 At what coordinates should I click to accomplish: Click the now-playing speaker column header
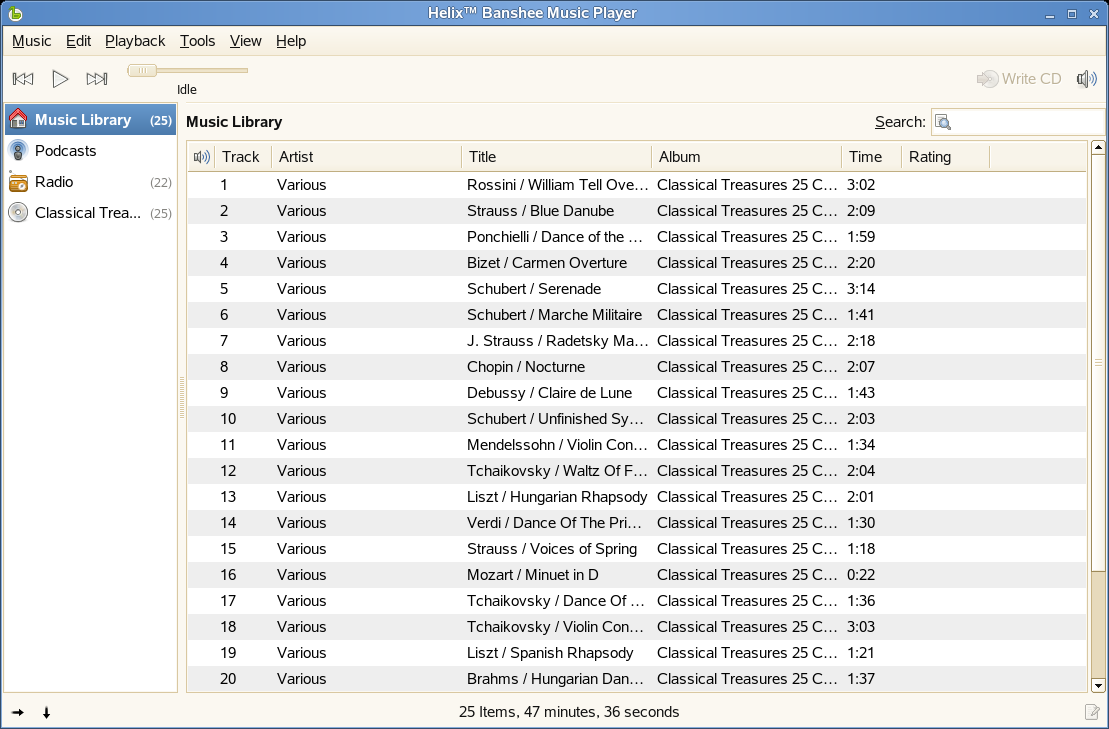[202, 157]
